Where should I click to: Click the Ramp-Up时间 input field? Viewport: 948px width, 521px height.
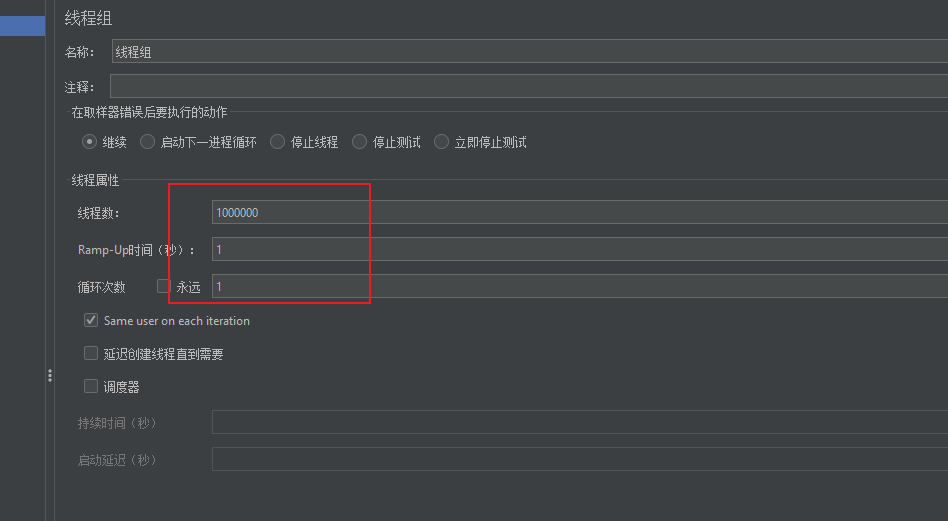click(578, 249)
